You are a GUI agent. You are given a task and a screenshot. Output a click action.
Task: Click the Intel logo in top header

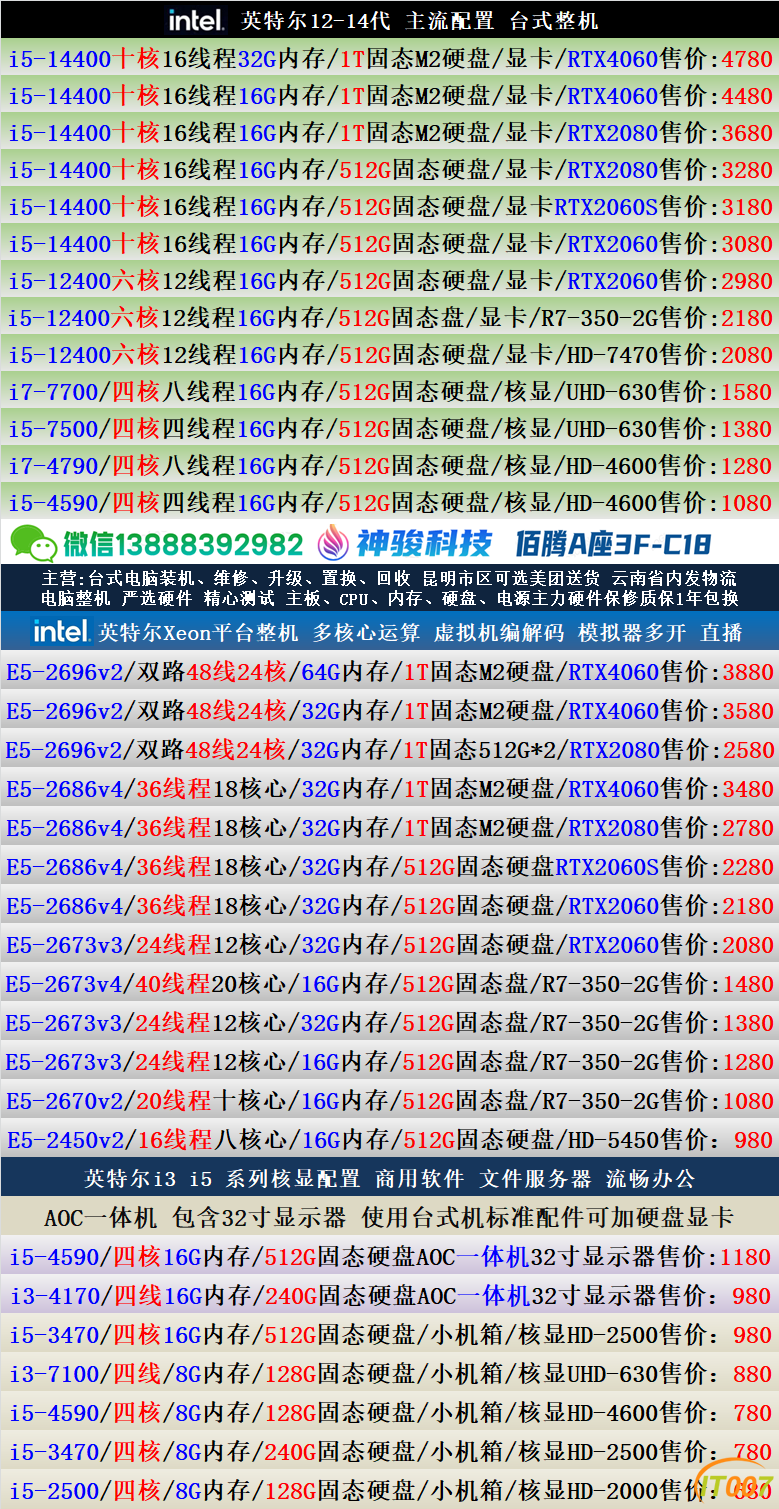click(x=195, y=19)
